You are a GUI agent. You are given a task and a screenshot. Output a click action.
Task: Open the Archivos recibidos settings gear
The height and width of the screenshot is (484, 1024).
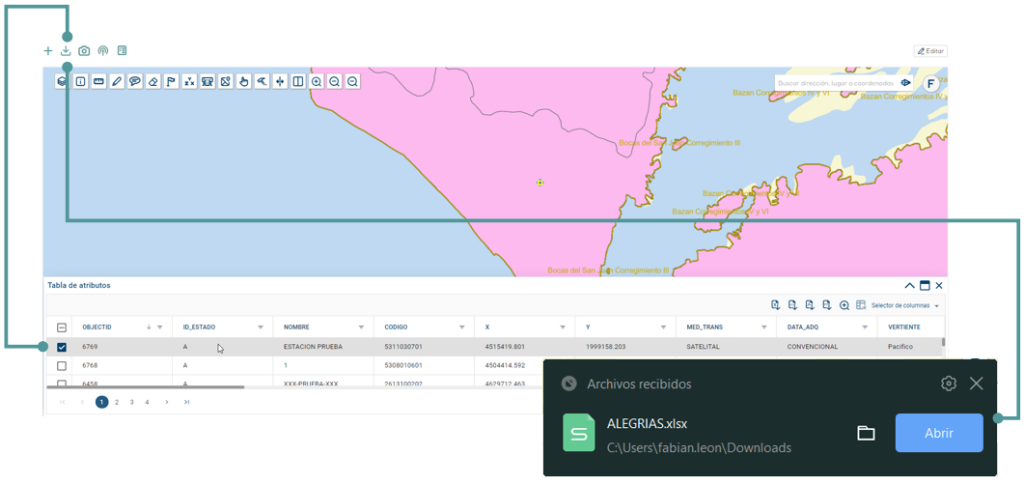tap(948, 383)
